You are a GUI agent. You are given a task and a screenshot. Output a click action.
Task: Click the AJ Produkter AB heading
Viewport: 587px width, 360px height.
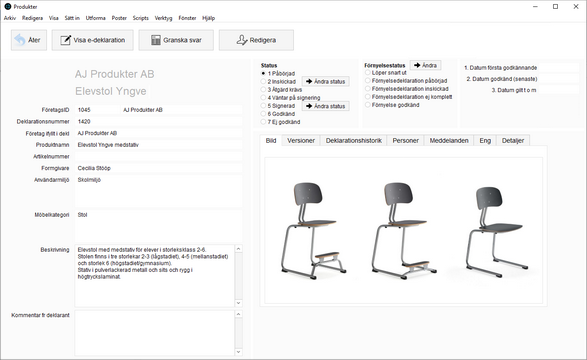pyautogui.click(x=115, y=74)
